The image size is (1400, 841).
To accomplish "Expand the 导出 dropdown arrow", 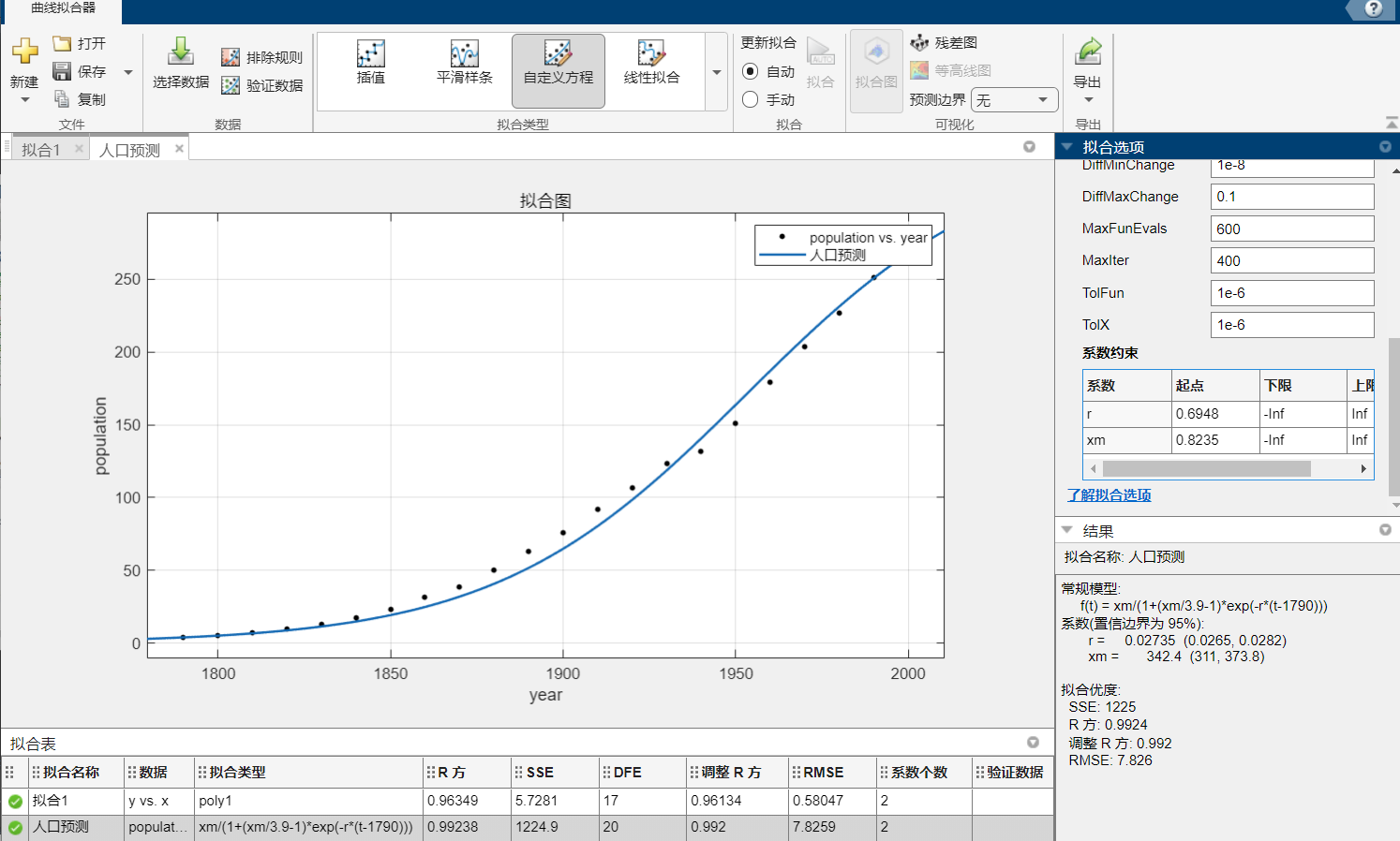I will coord(1089,100).
